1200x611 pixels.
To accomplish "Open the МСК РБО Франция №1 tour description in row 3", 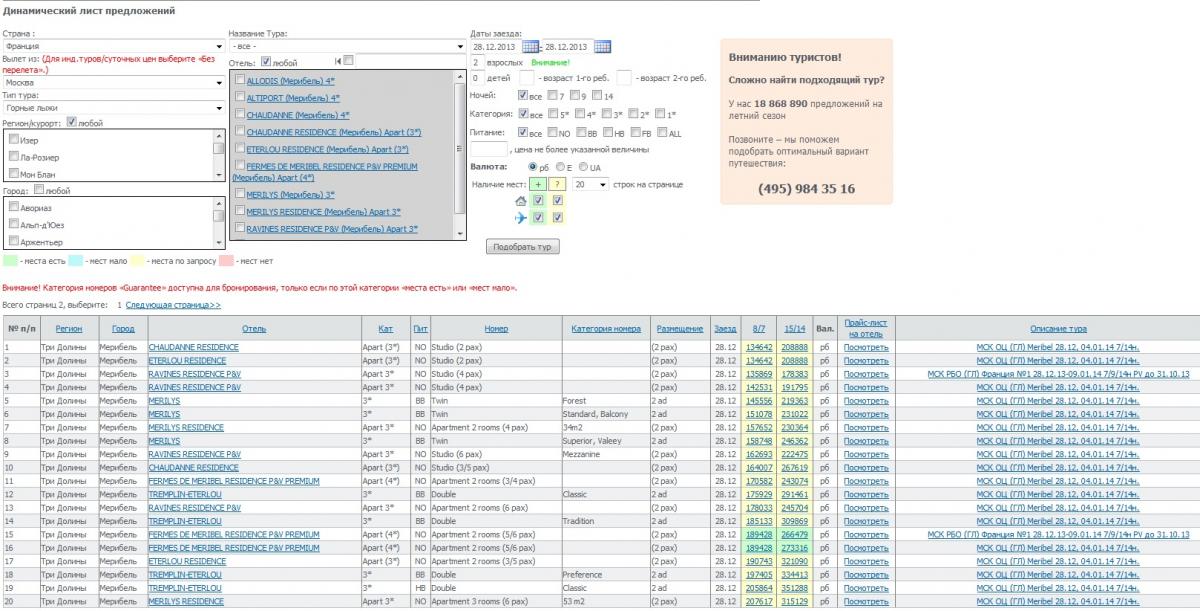I will [x=1059, y=374].
